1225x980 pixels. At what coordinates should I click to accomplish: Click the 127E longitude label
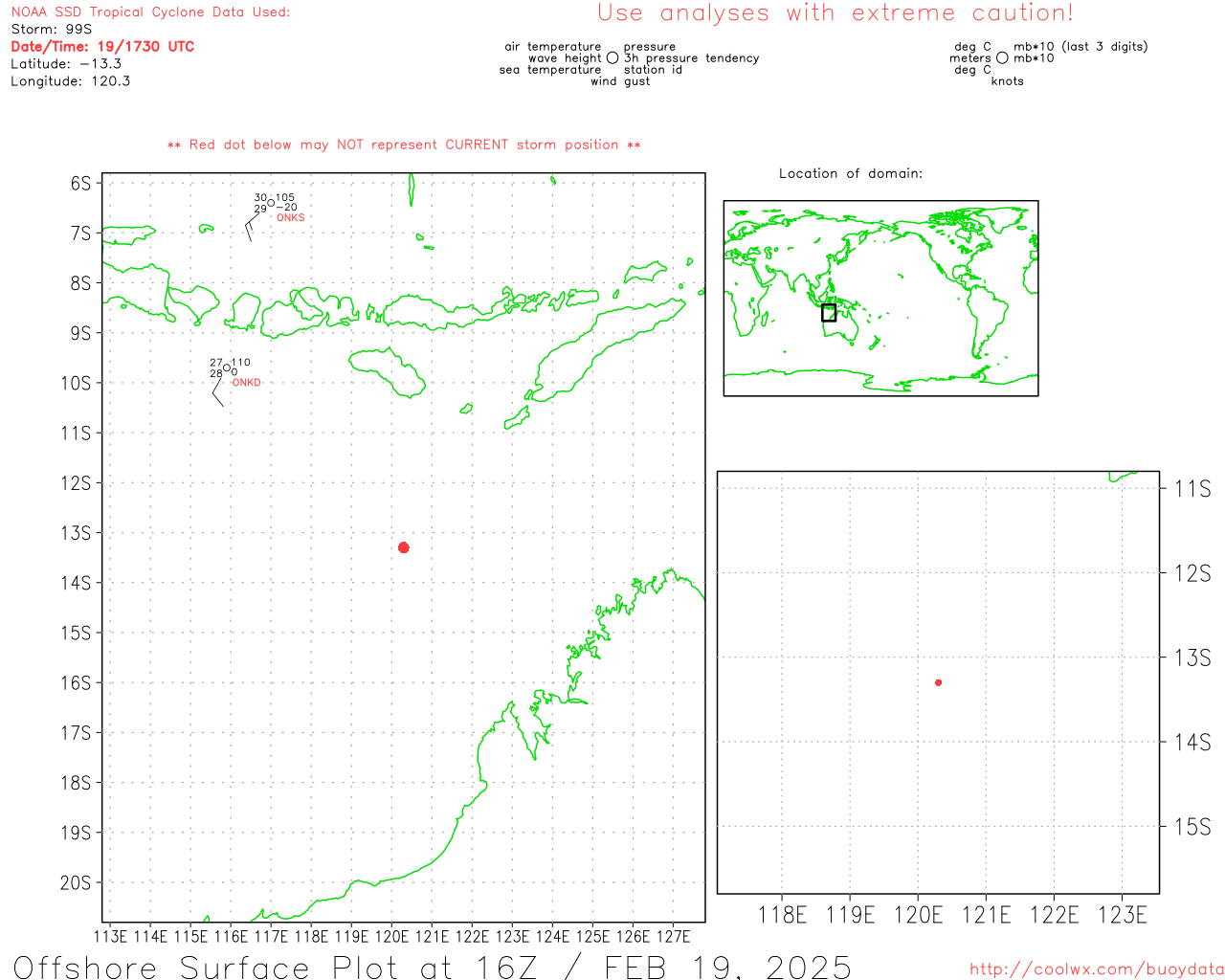(x=673, y=937)
